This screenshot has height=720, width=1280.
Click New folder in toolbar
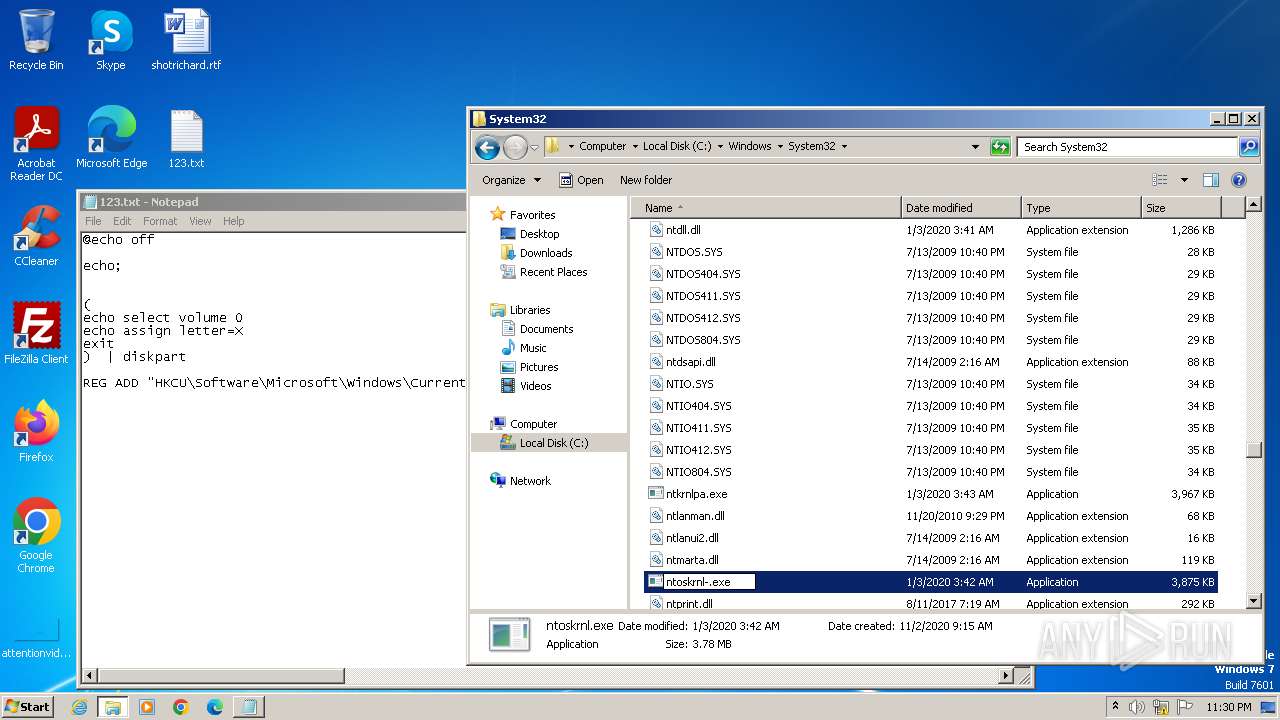pos(646,180)
